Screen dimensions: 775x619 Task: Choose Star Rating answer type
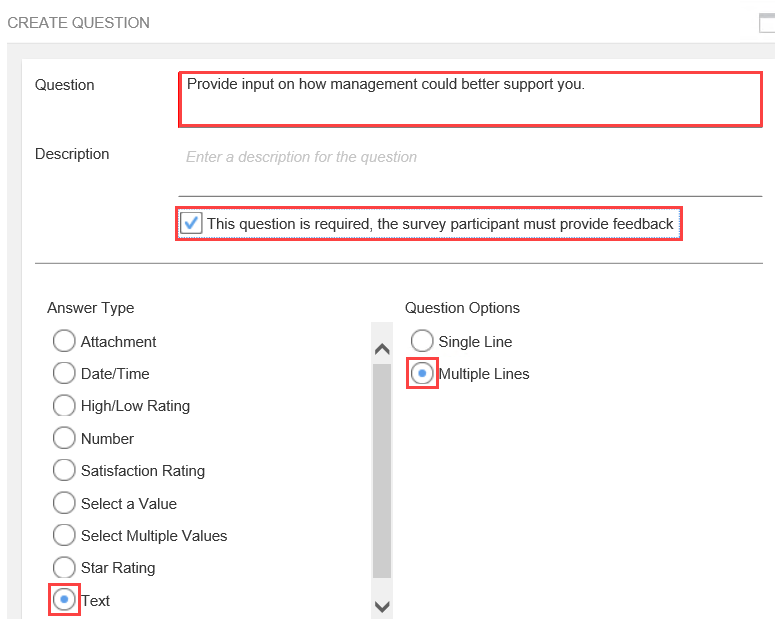coord(64,567)
